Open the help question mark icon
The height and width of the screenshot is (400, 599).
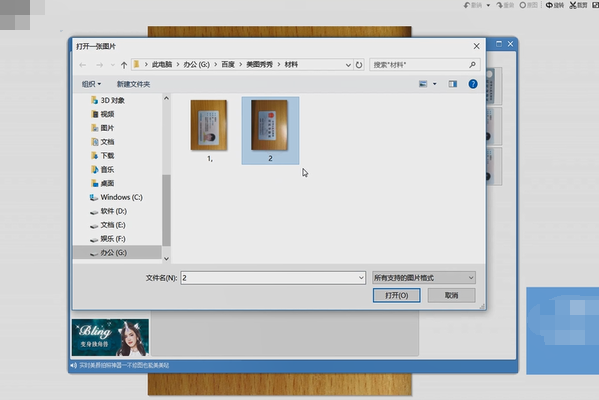pos(473,84)
